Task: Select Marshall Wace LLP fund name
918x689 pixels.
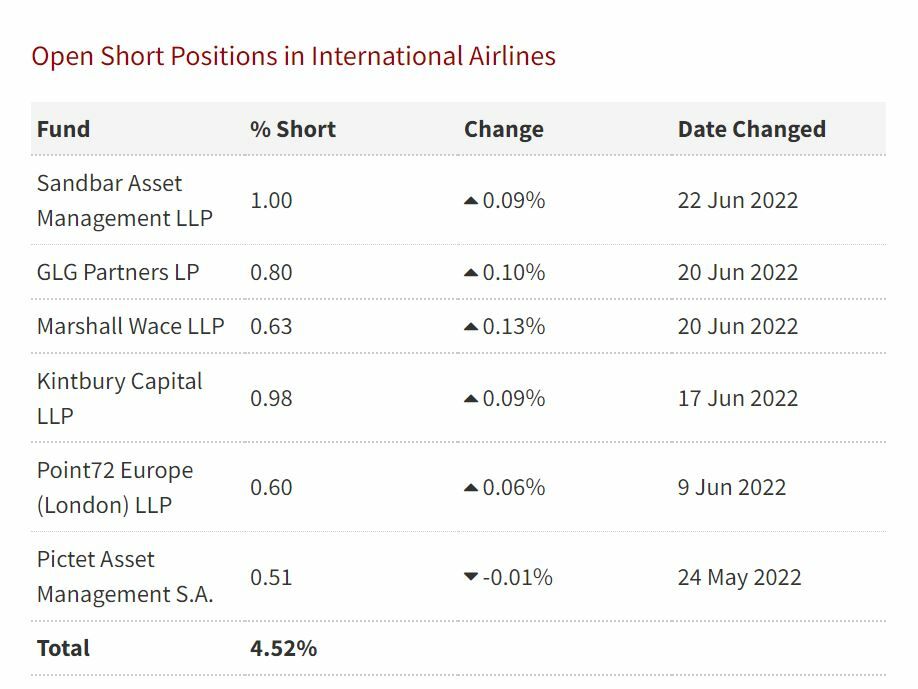Action: 130,326
